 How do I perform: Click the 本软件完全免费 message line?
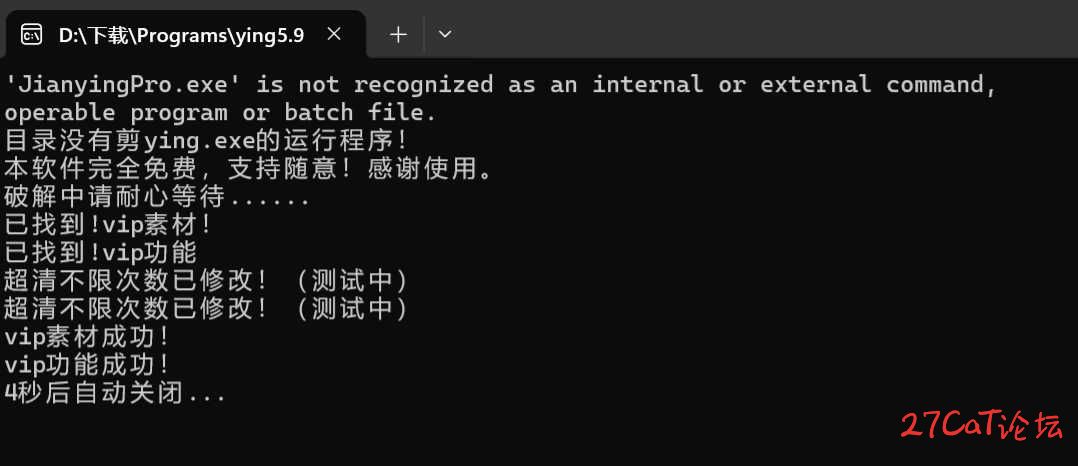(x=249, y=170)
